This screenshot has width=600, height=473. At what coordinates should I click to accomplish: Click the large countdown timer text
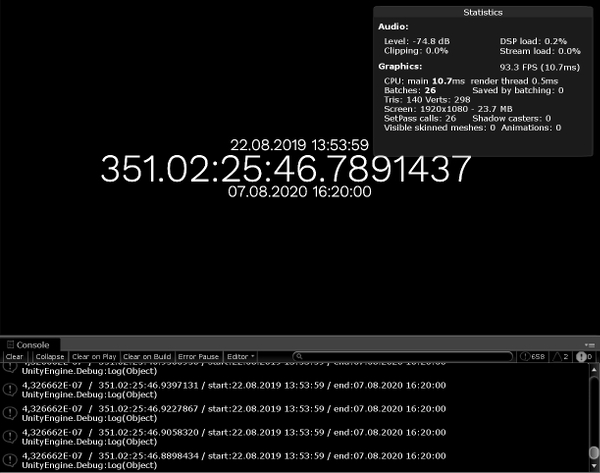pos(285,166)
